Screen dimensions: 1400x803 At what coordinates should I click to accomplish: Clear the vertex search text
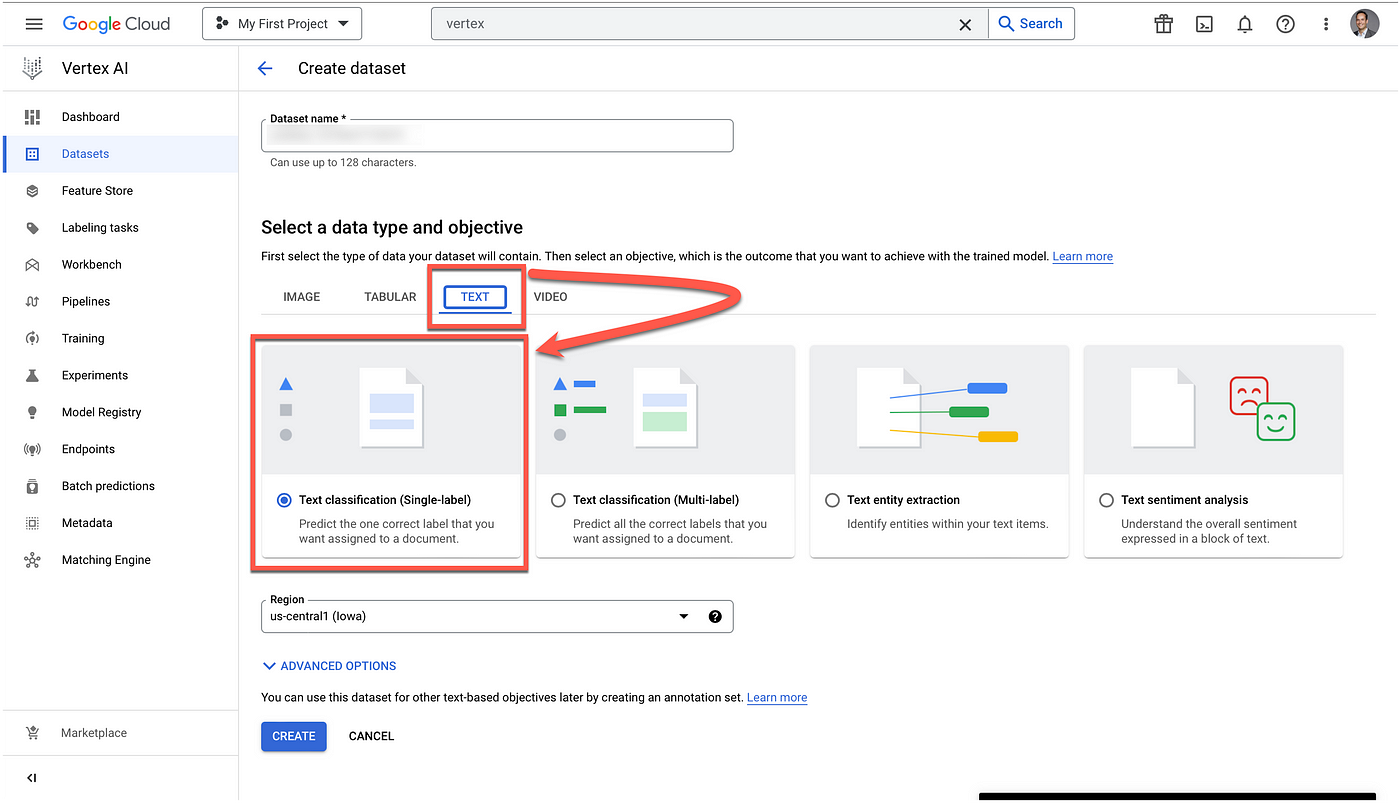tap(965, 24)
